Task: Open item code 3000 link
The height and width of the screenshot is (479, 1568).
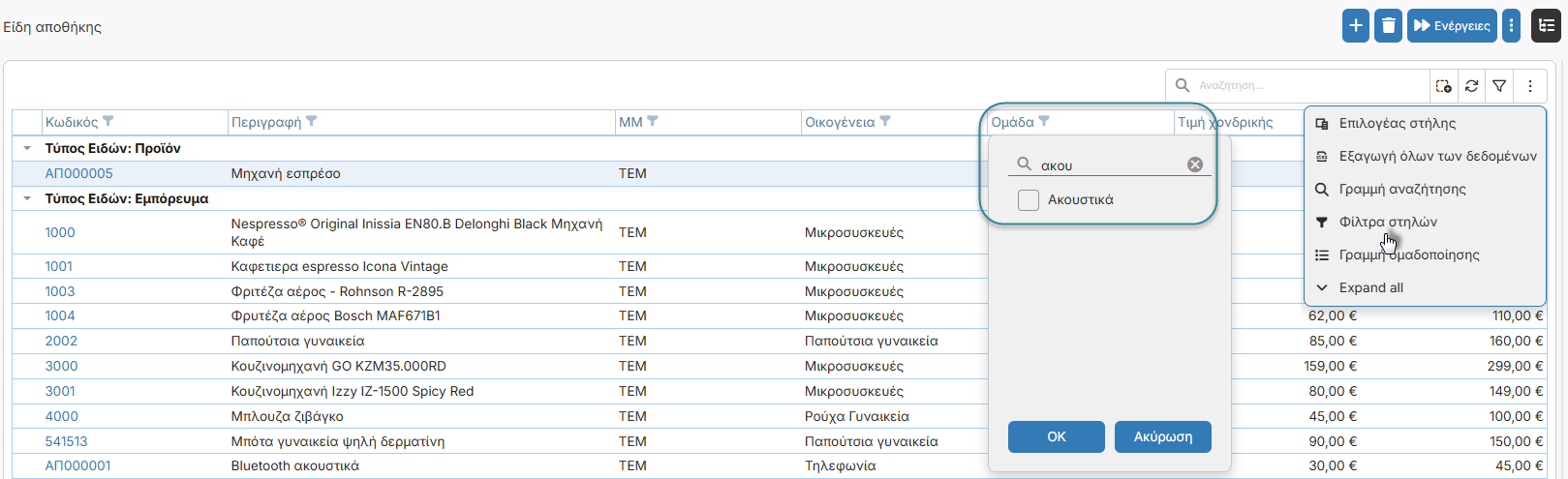Action: [x=61, y=366]
